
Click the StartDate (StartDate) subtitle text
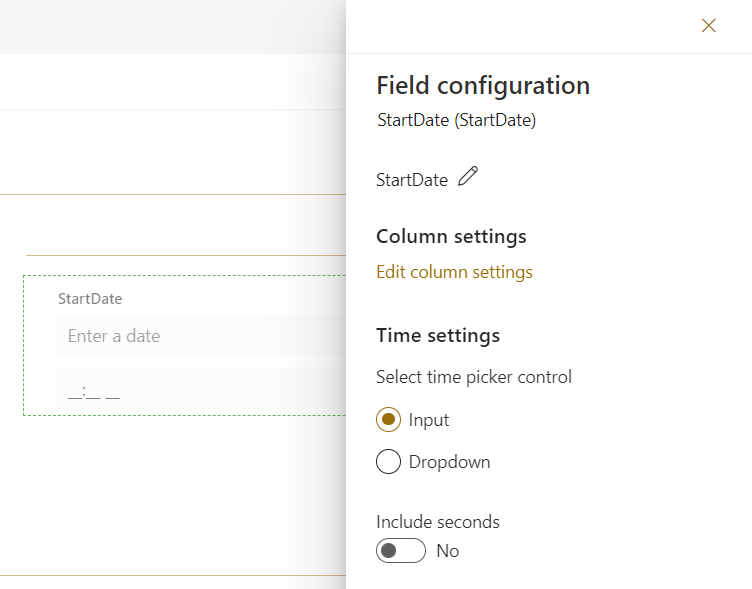456,120
